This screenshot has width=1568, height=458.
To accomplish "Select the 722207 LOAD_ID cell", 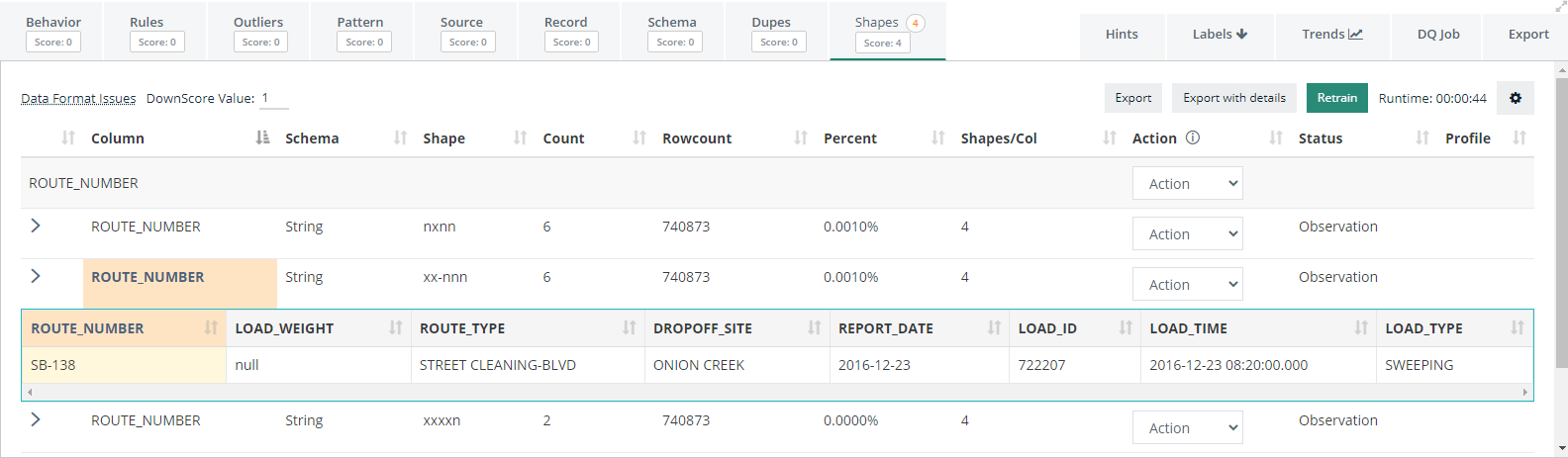I will point(1075,365).
